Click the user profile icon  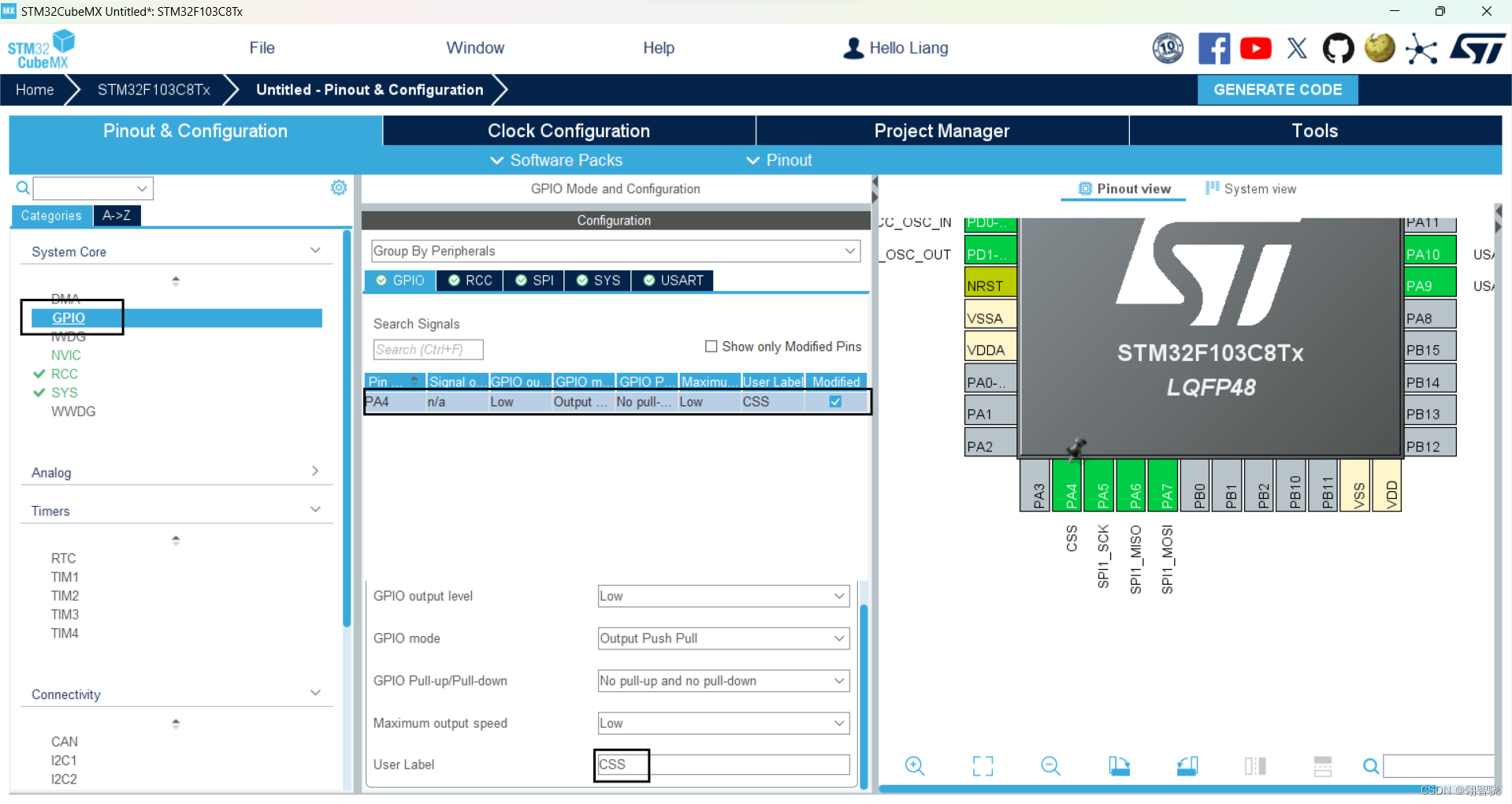[853, 48]
